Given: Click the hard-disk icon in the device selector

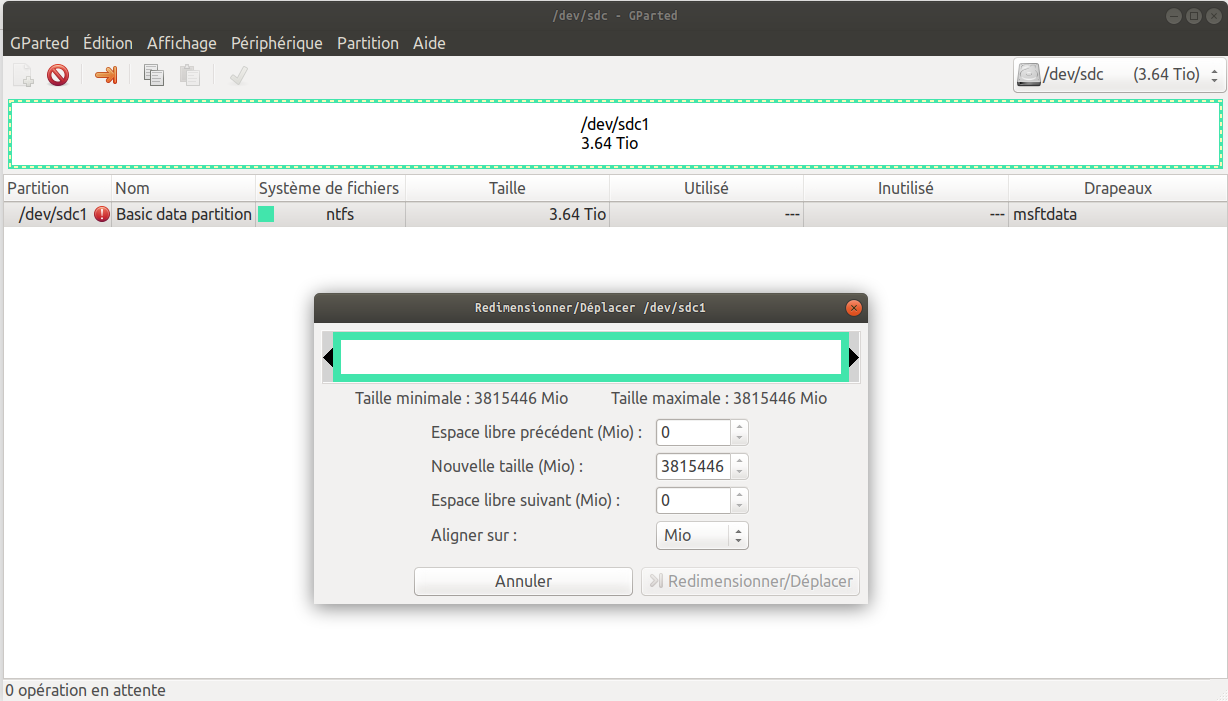Looking at the screenshot, I should pyautogui.click(x=1029, y=74).
